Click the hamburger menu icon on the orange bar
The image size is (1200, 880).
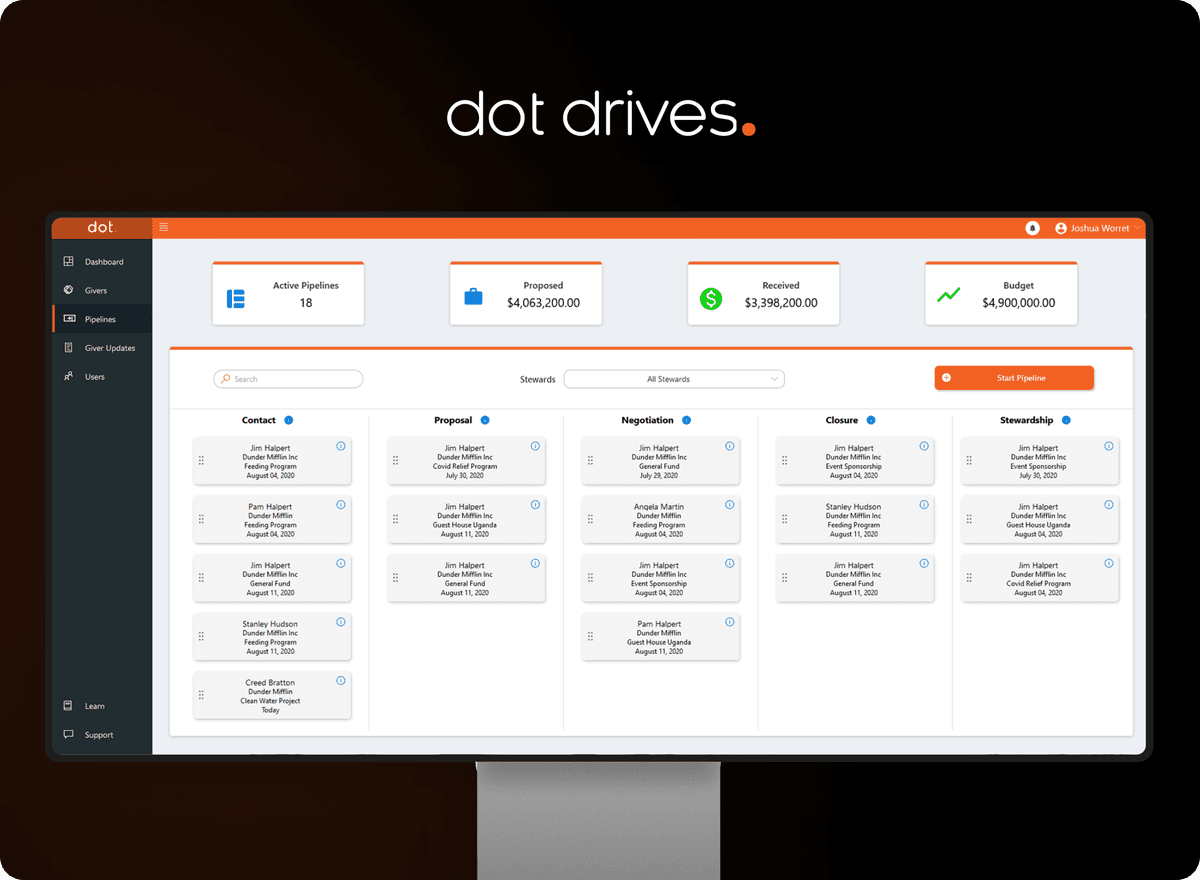coord(164,227)
